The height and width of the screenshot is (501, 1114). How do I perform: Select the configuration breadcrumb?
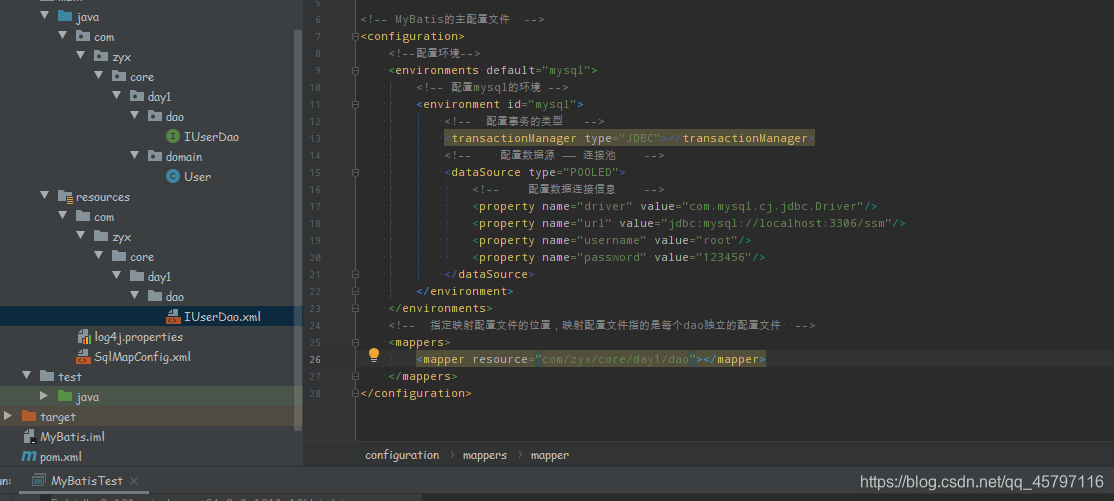[x=402, y=455]
